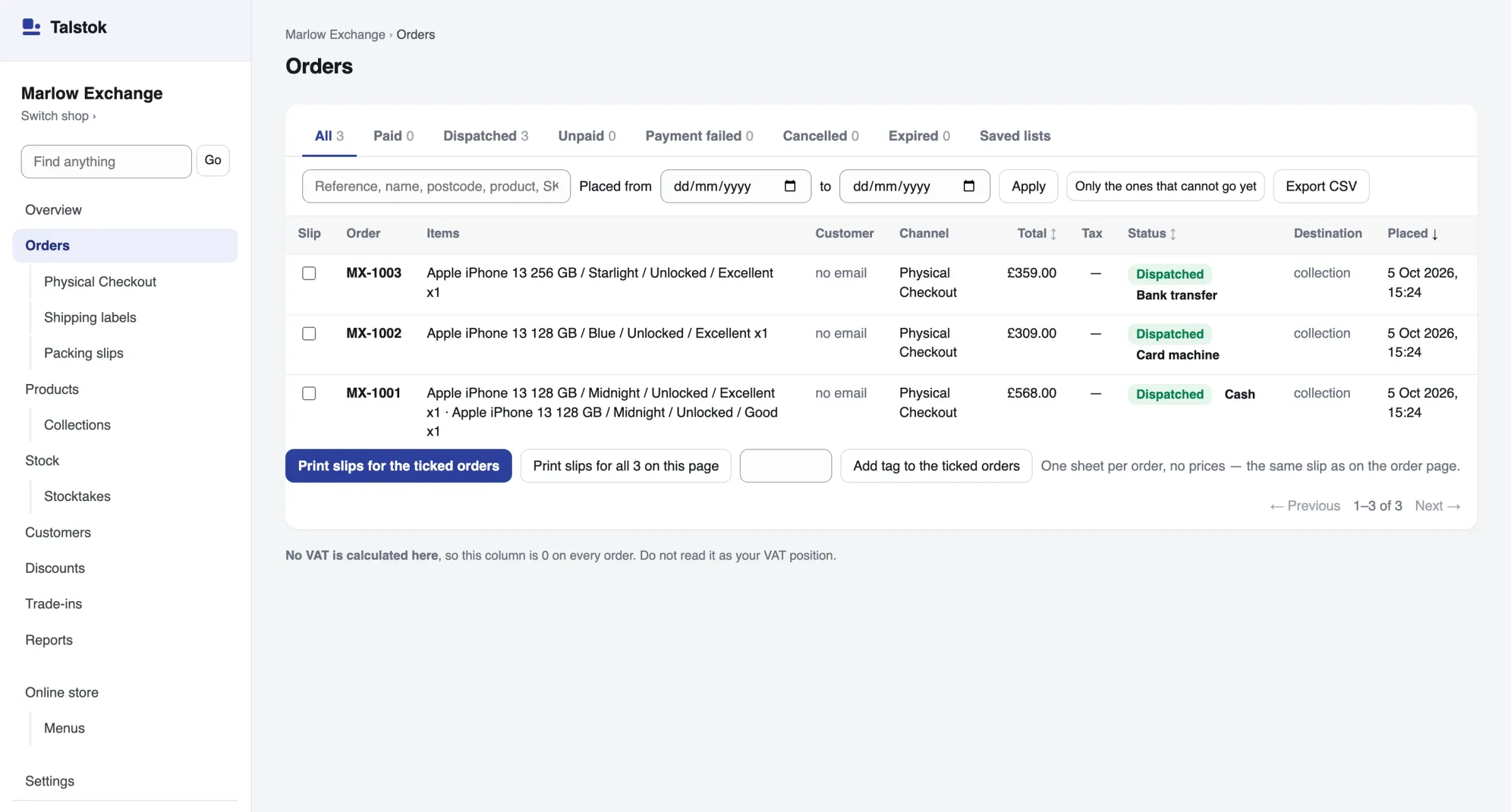Sort by Placed column arrow

click(x=1435, y=234)
